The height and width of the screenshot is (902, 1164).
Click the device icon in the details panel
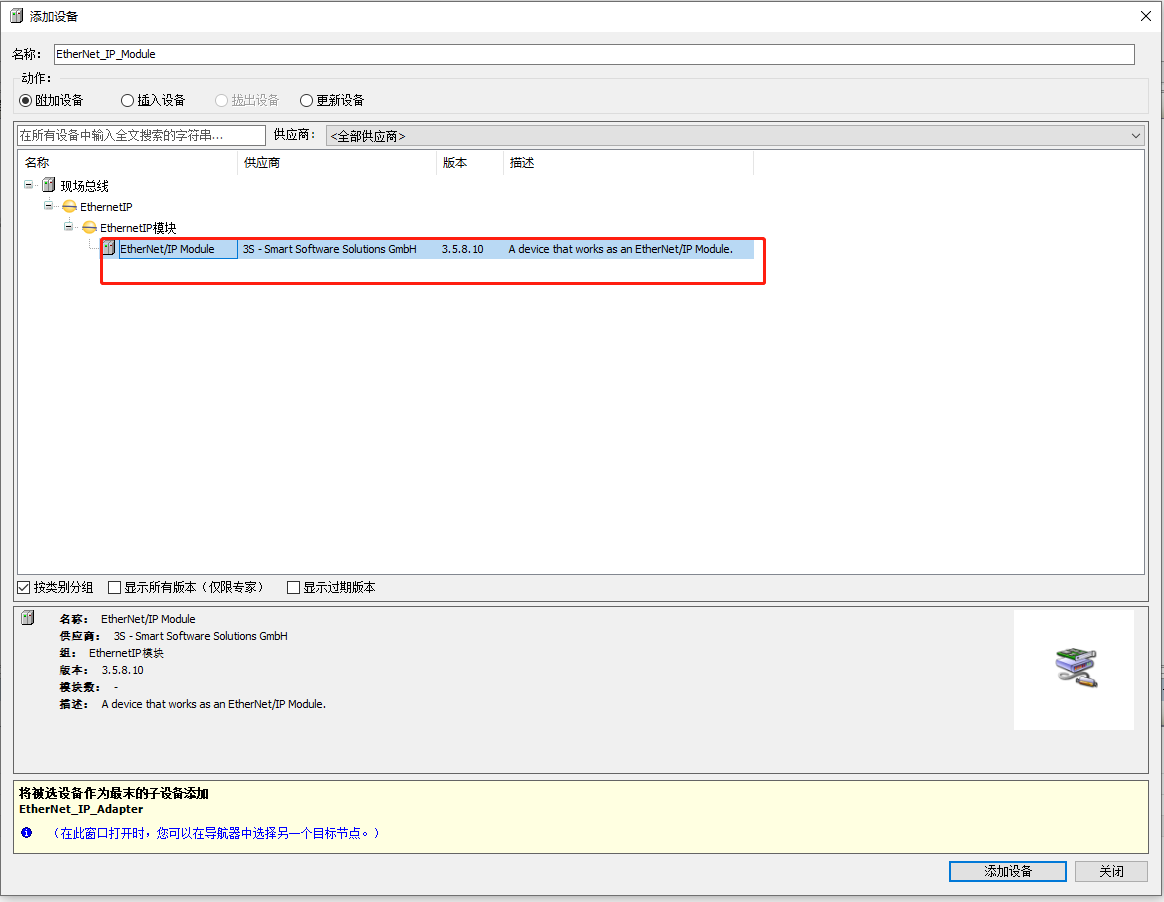(28, 618)
